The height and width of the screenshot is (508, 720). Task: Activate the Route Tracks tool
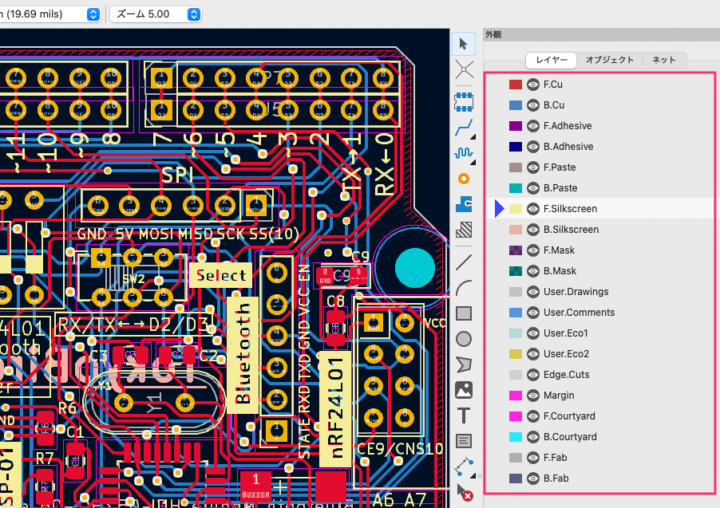pyautogui.click(x=464, y=128)
